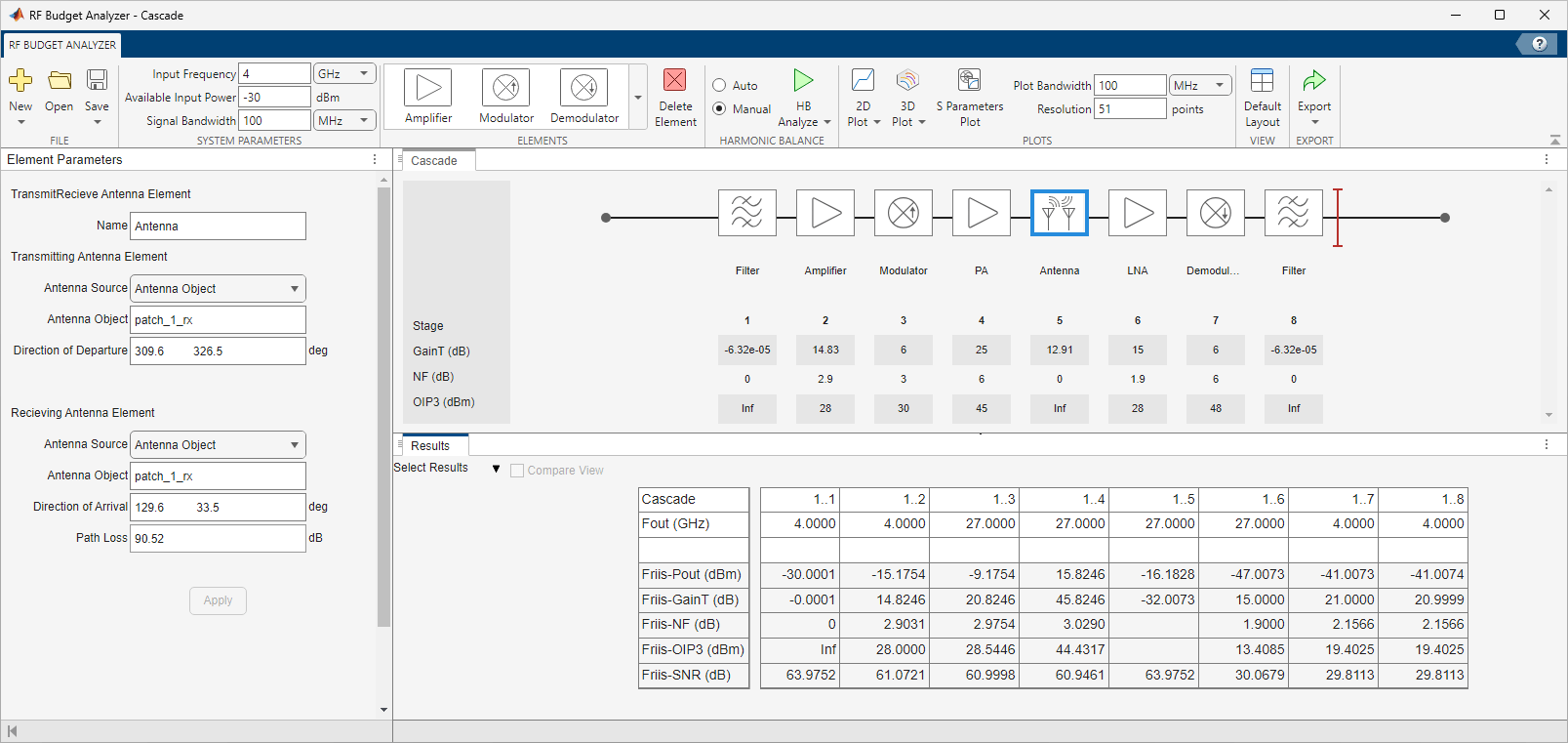Switch to the Results tab
Image resolution: width=1568 pixels, height=743 pixels.
pos(430,446)
